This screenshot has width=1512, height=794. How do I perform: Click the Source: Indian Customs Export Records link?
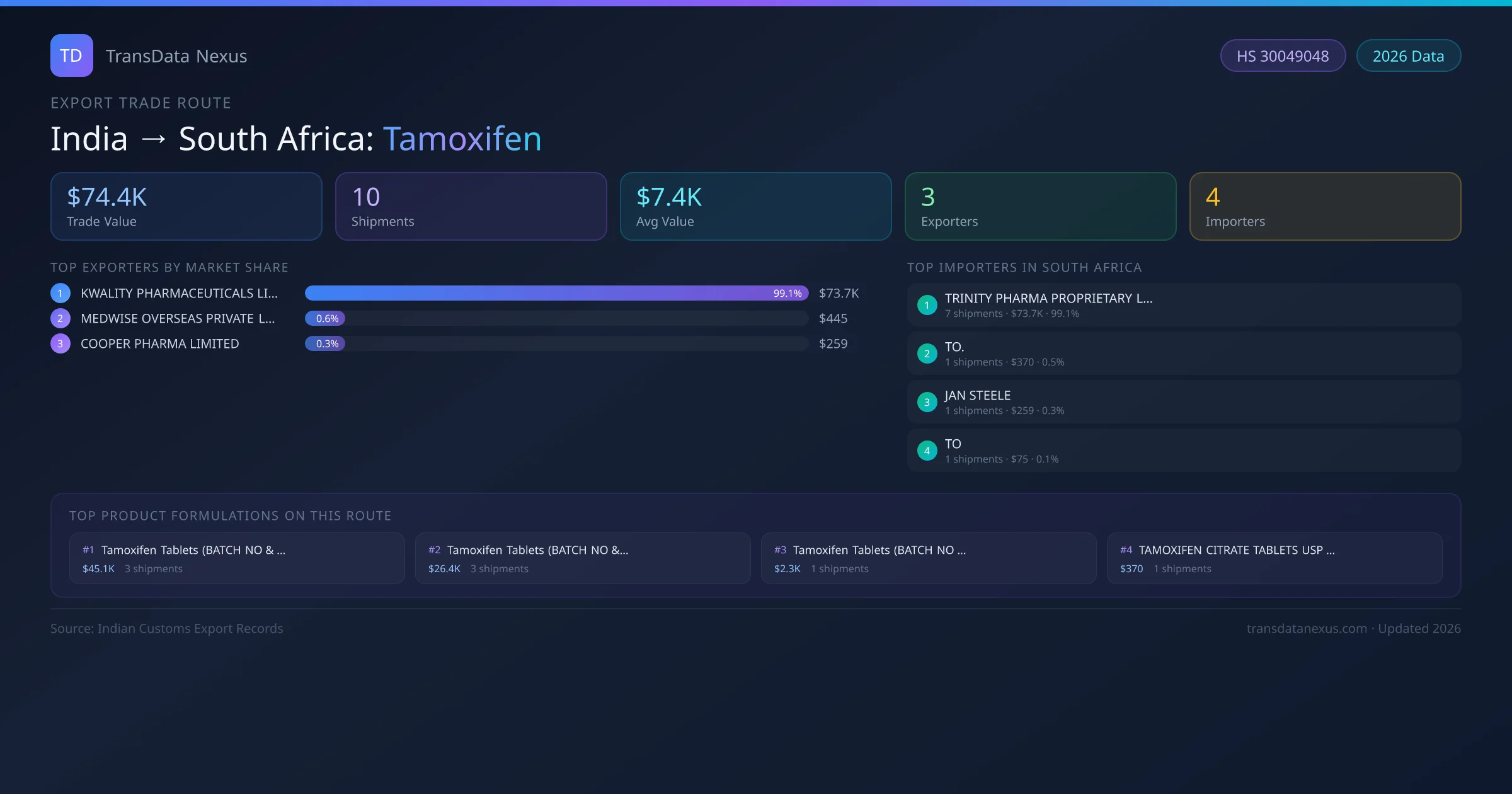(x=166, y=628)
